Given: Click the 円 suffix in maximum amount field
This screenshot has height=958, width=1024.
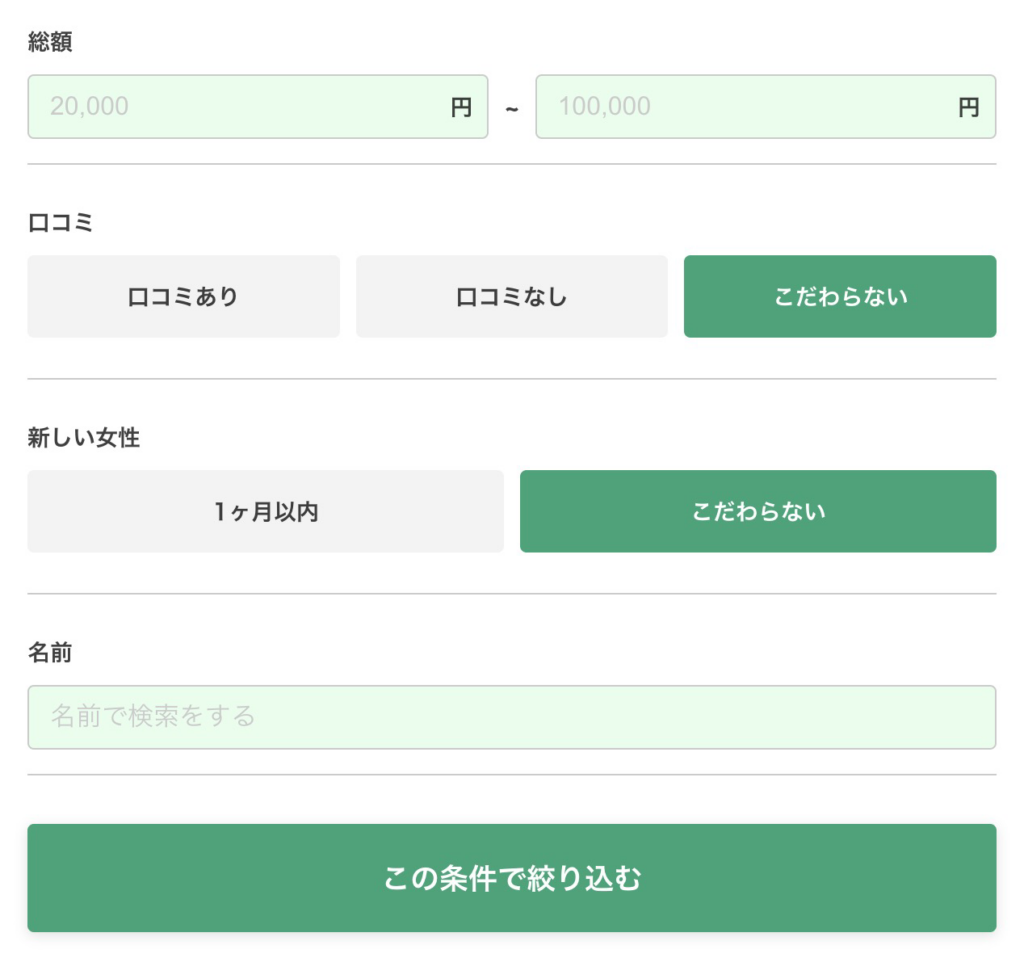Looking at the screenshot, I should pos(969,107).
